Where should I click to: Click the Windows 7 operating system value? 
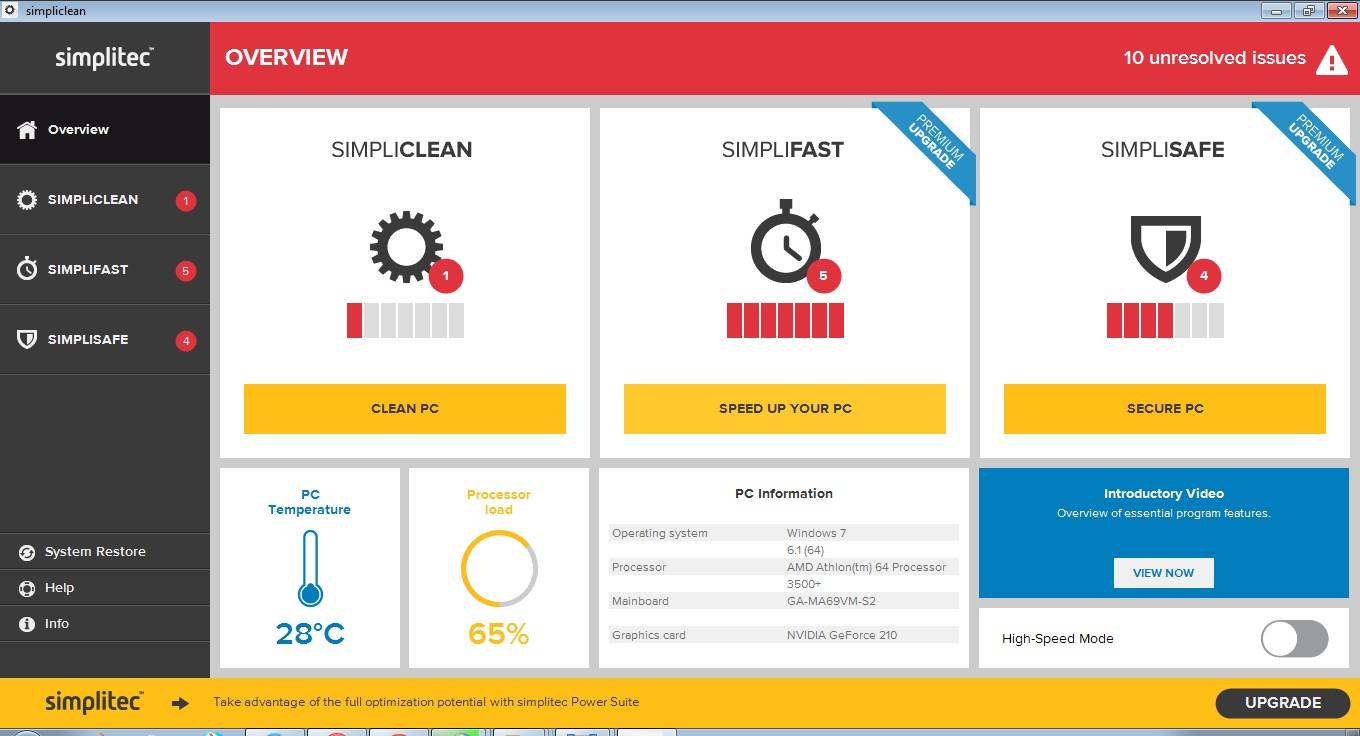tap(816, 533)
